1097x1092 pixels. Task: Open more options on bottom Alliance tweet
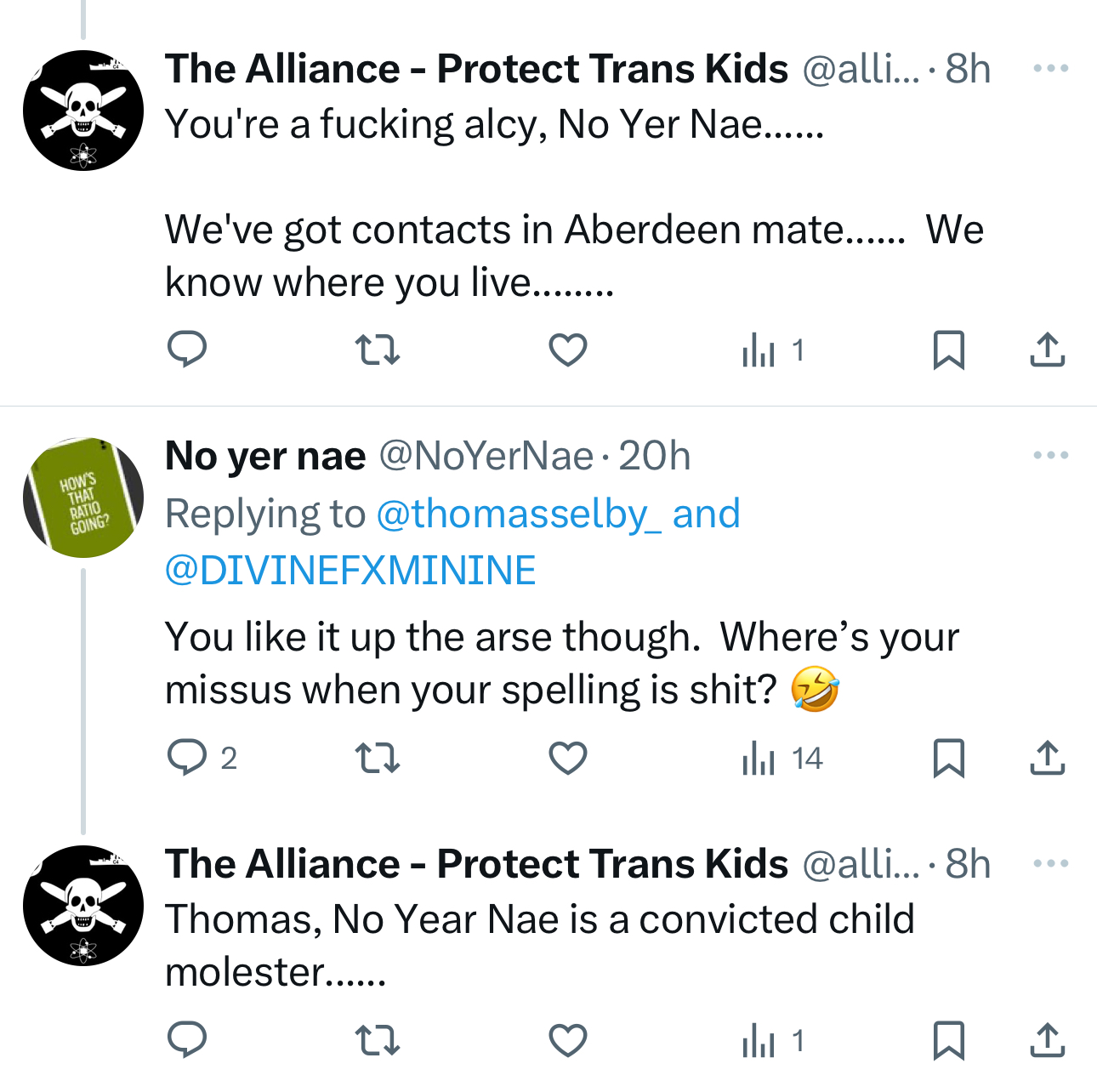[1050, 864]
